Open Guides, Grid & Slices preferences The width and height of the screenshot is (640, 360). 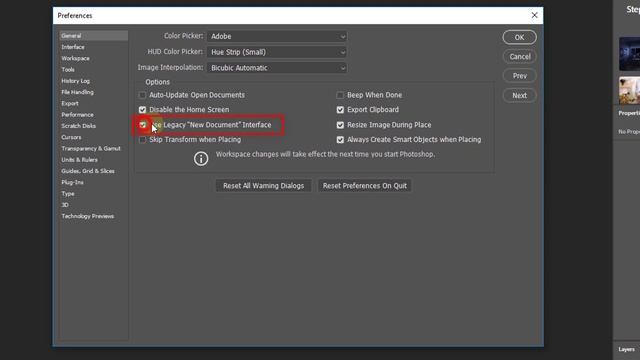click(88, 171)
